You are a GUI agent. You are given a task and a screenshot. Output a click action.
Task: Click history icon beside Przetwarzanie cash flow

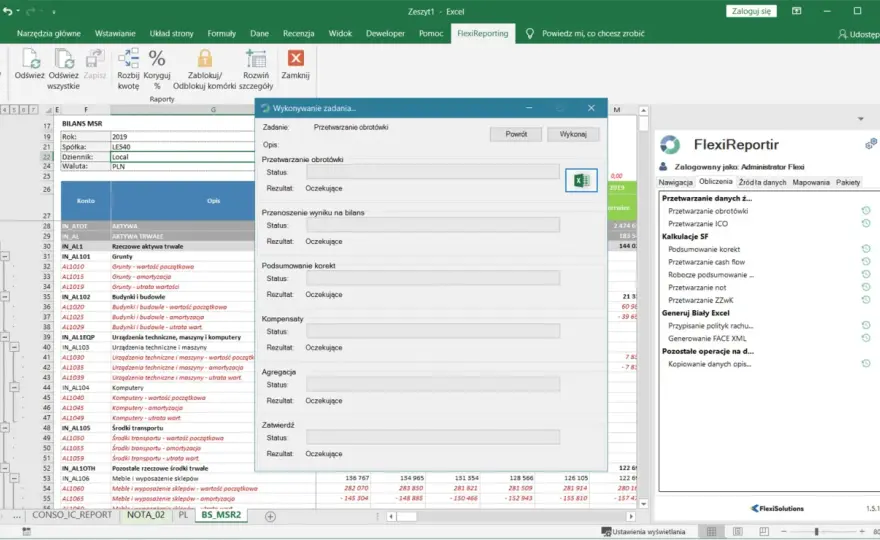tap(866, 262)
